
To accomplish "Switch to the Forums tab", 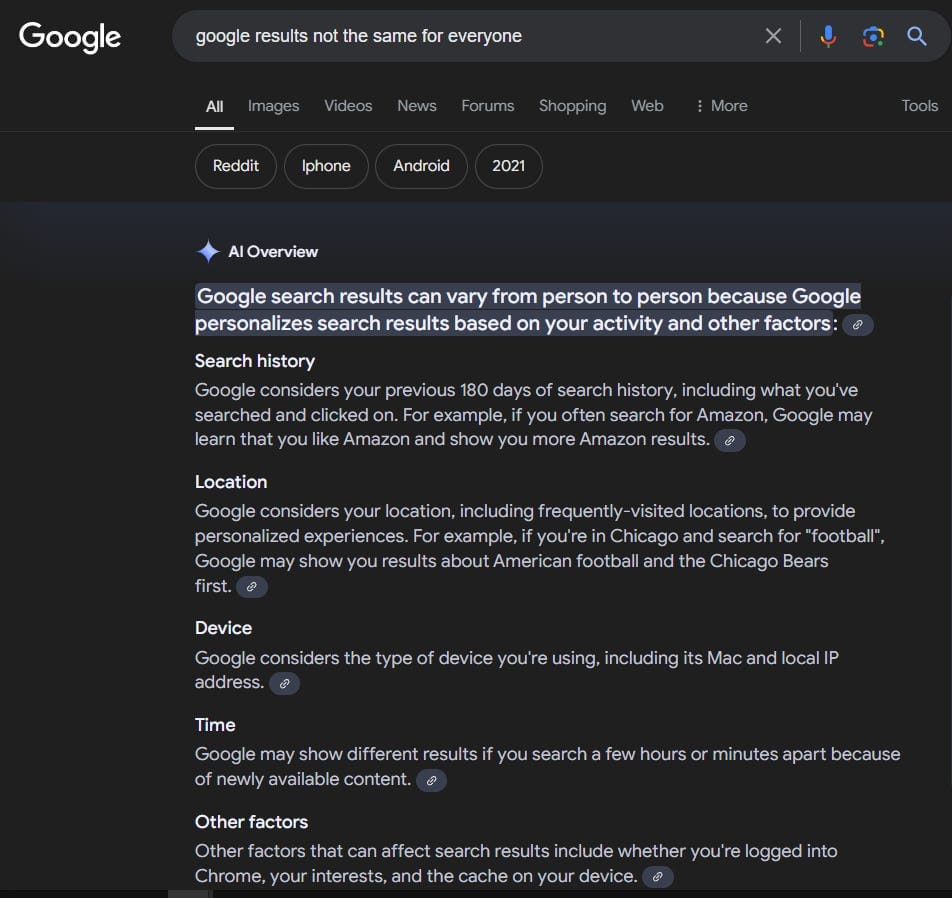I will coord(488,106).
